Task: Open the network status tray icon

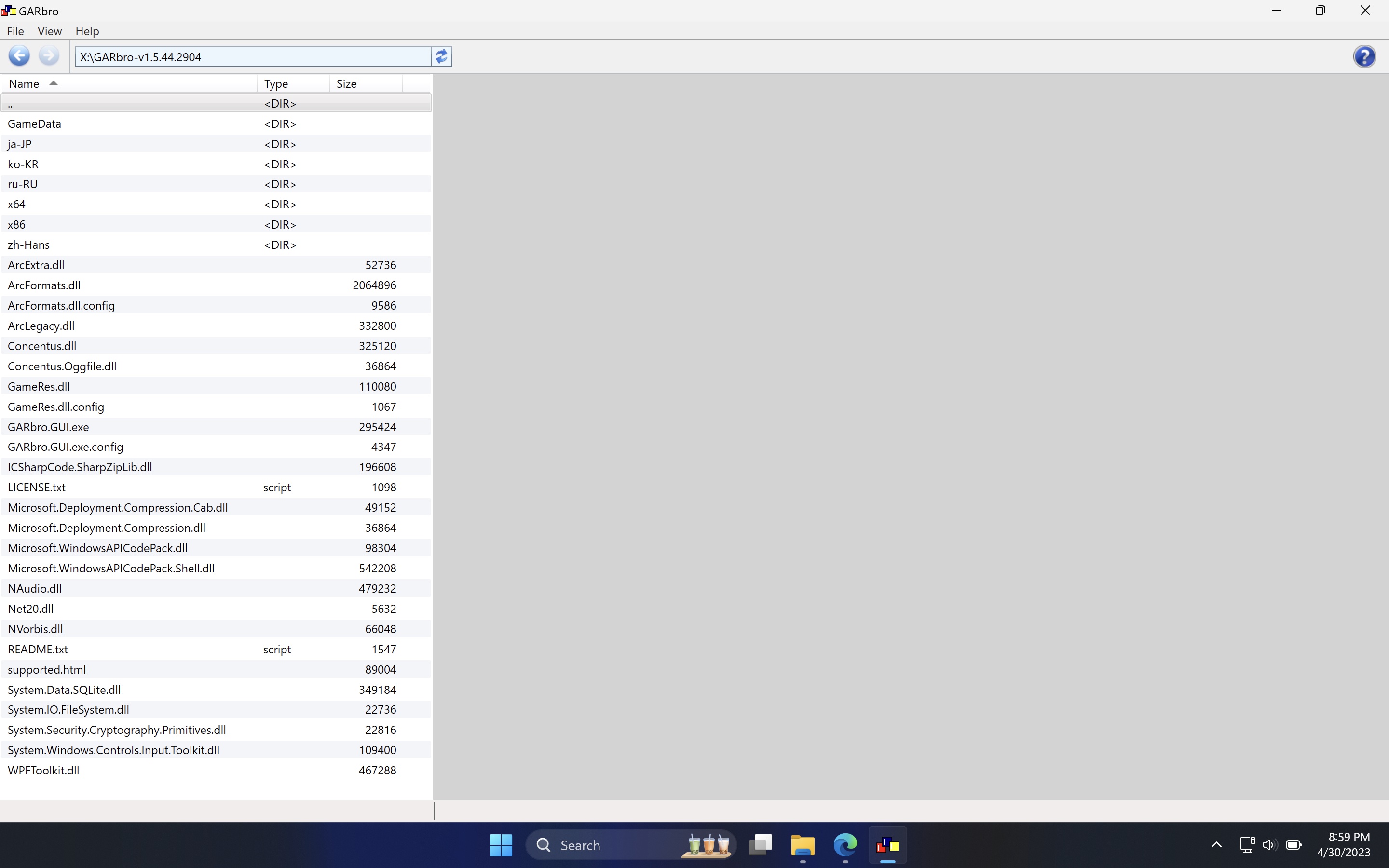Action: point(1246,845)
